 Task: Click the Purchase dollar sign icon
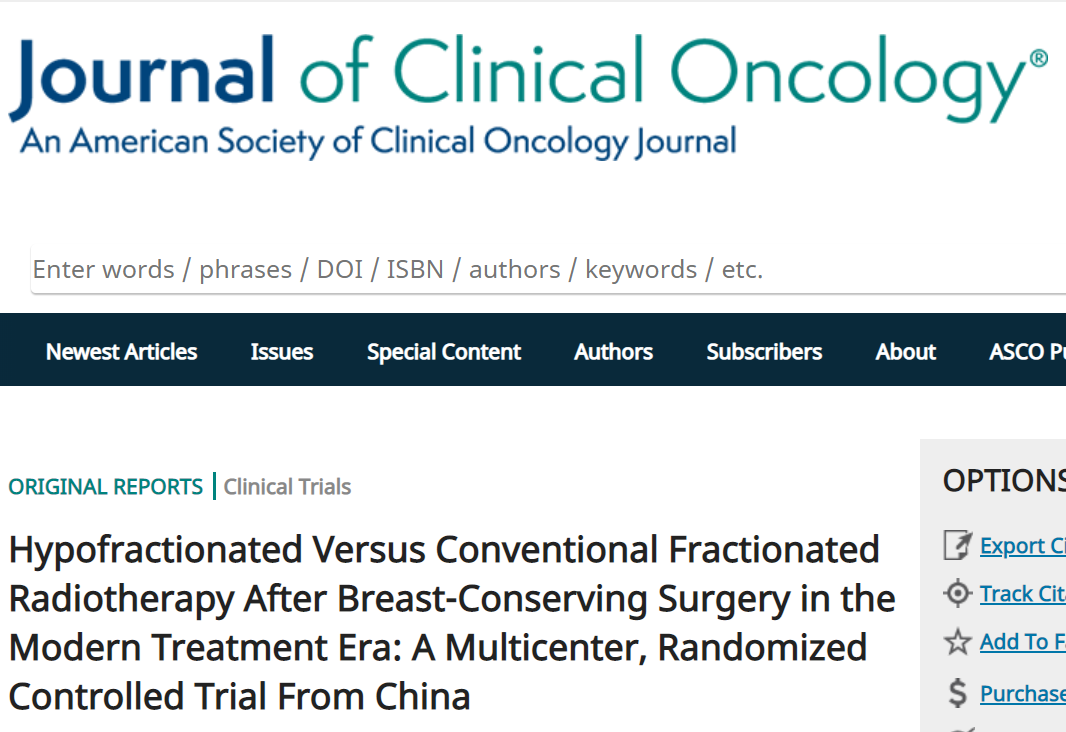pyautogui.click(x=958, y=692)
